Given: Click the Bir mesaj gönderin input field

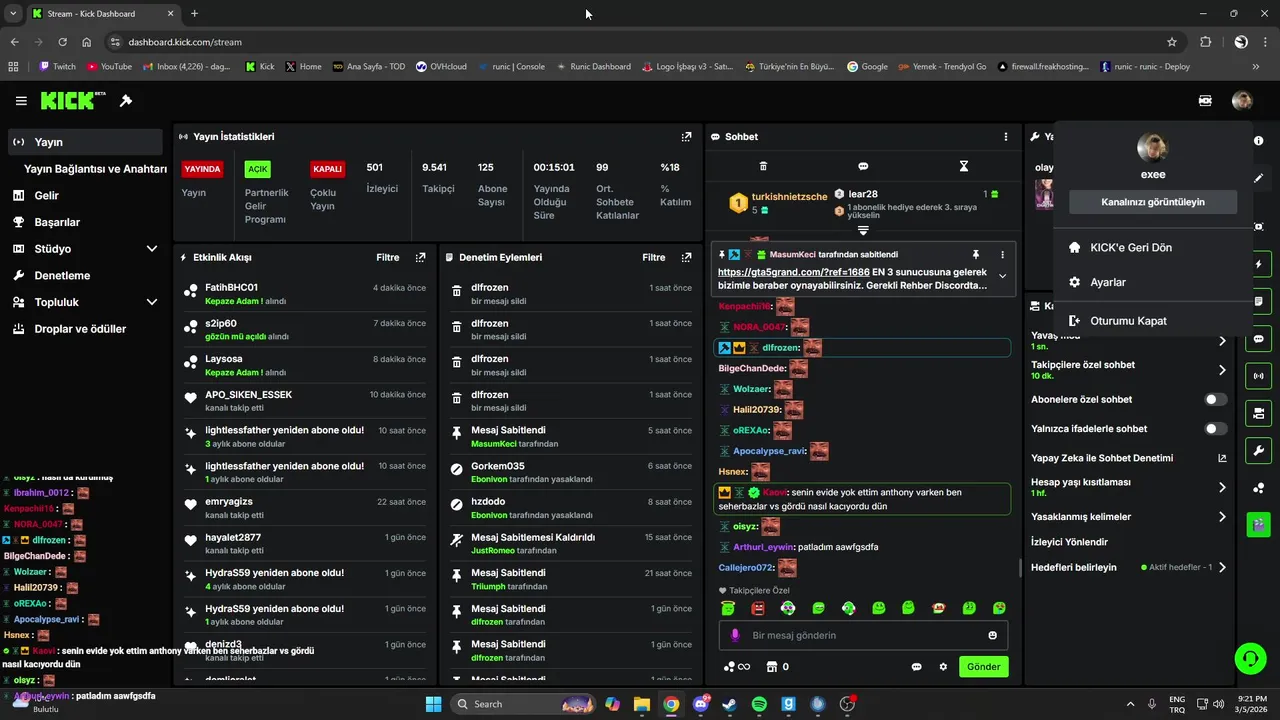Looking at the screenshot, I should tap(863, 635).
